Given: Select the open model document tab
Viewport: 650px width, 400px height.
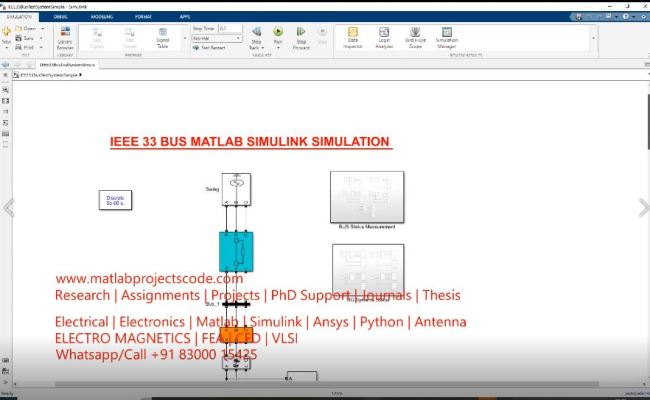Looking at the screenshot, I should tap(67, 65).
